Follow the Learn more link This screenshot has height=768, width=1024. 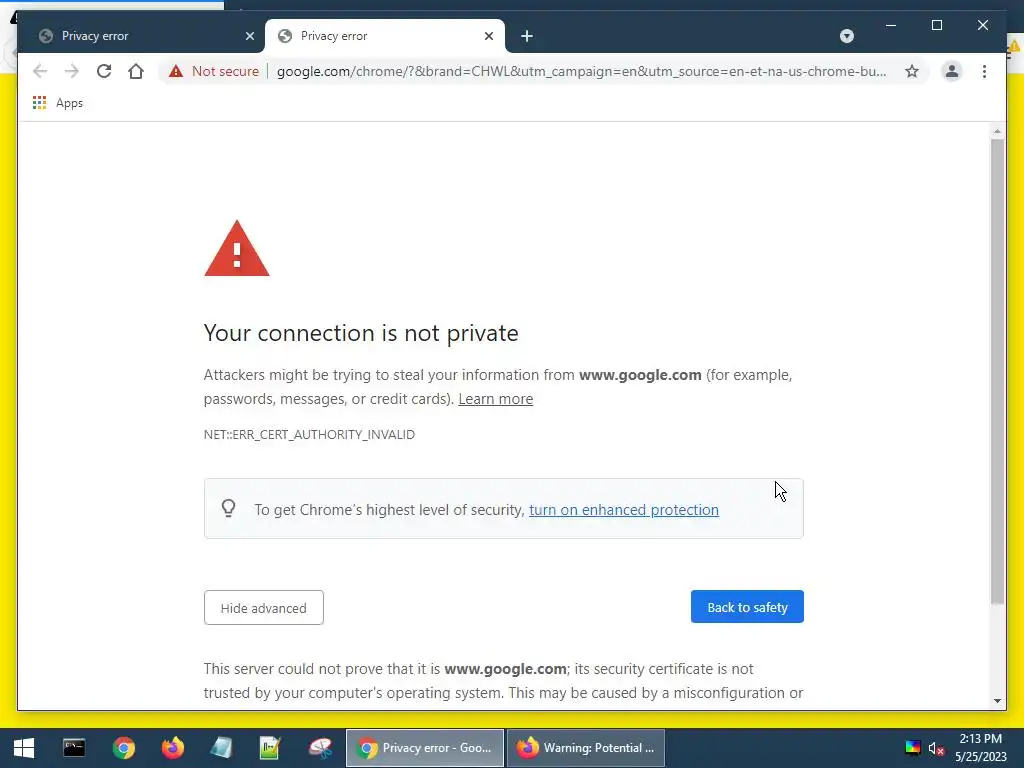496,399
